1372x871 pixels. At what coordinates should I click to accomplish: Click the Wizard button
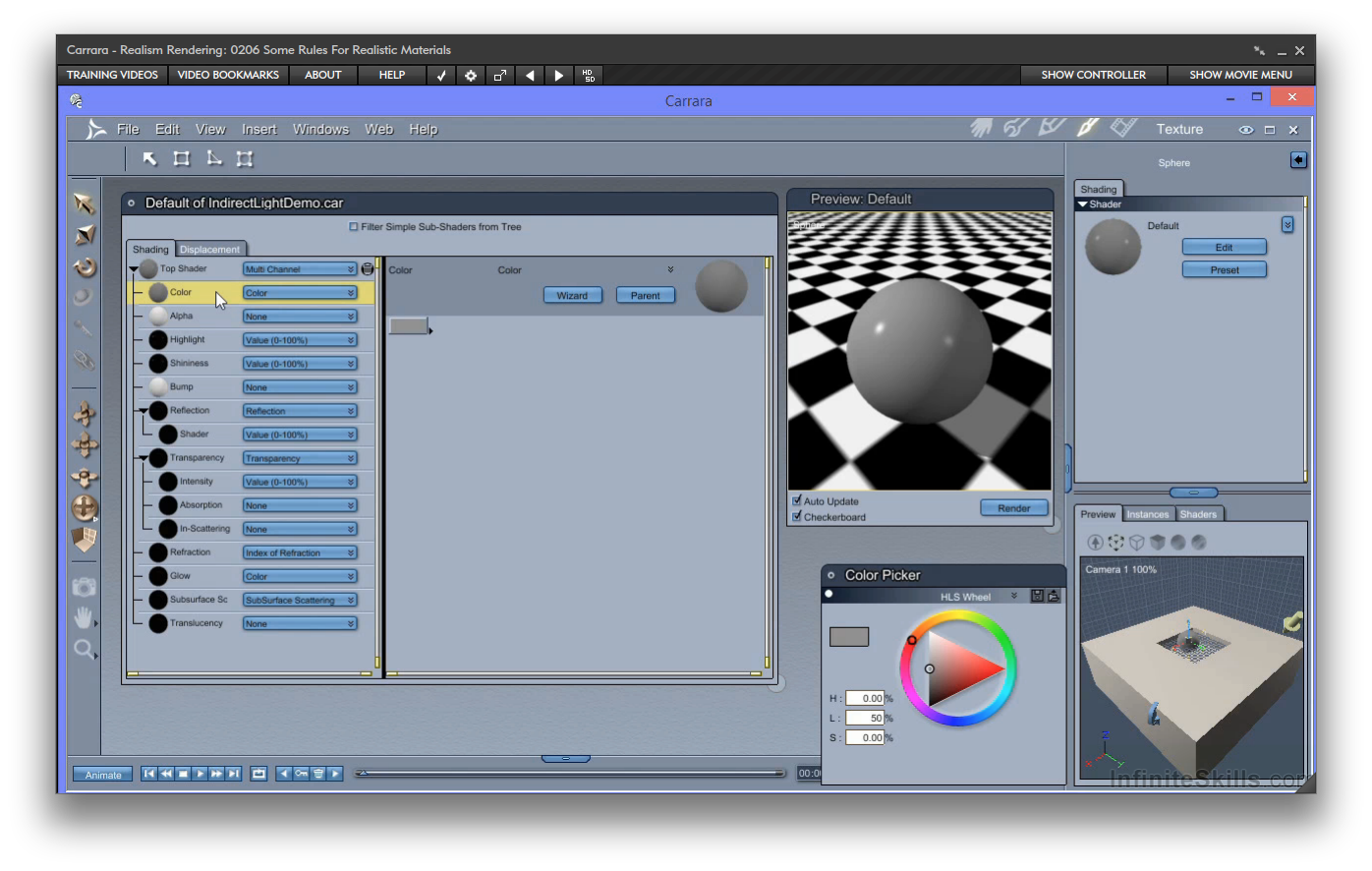(x=572, y=295)
